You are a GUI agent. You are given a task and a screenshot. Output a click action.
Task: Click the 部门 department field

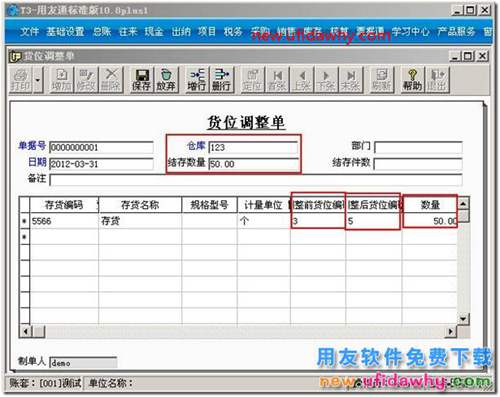click(419, 147)
